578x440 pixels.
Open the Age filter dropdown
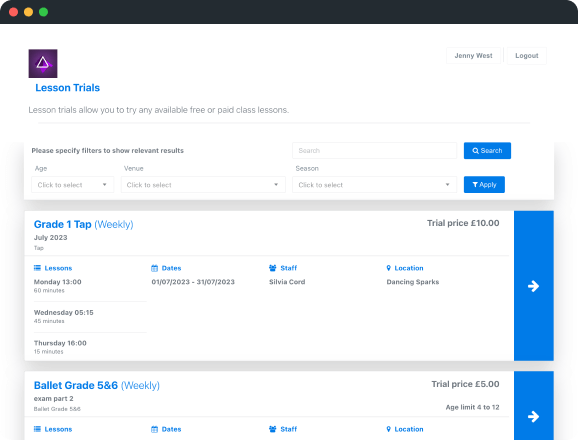(73, 185)
